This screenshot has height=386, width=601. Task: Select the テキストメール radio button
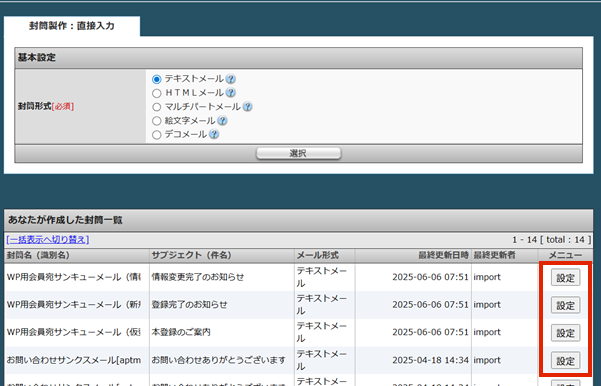click(x=156, y=79)
